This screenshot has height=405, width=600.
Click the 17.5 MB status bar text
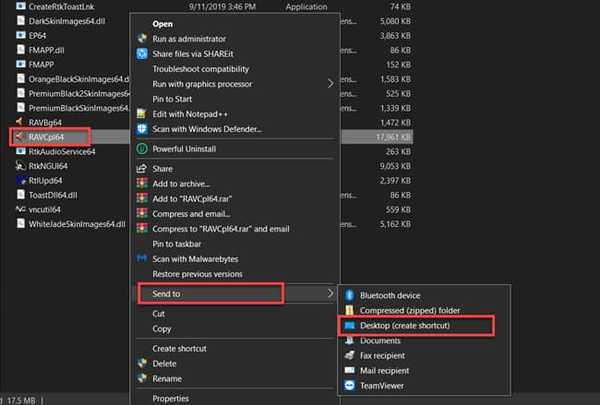click(21, 400)
